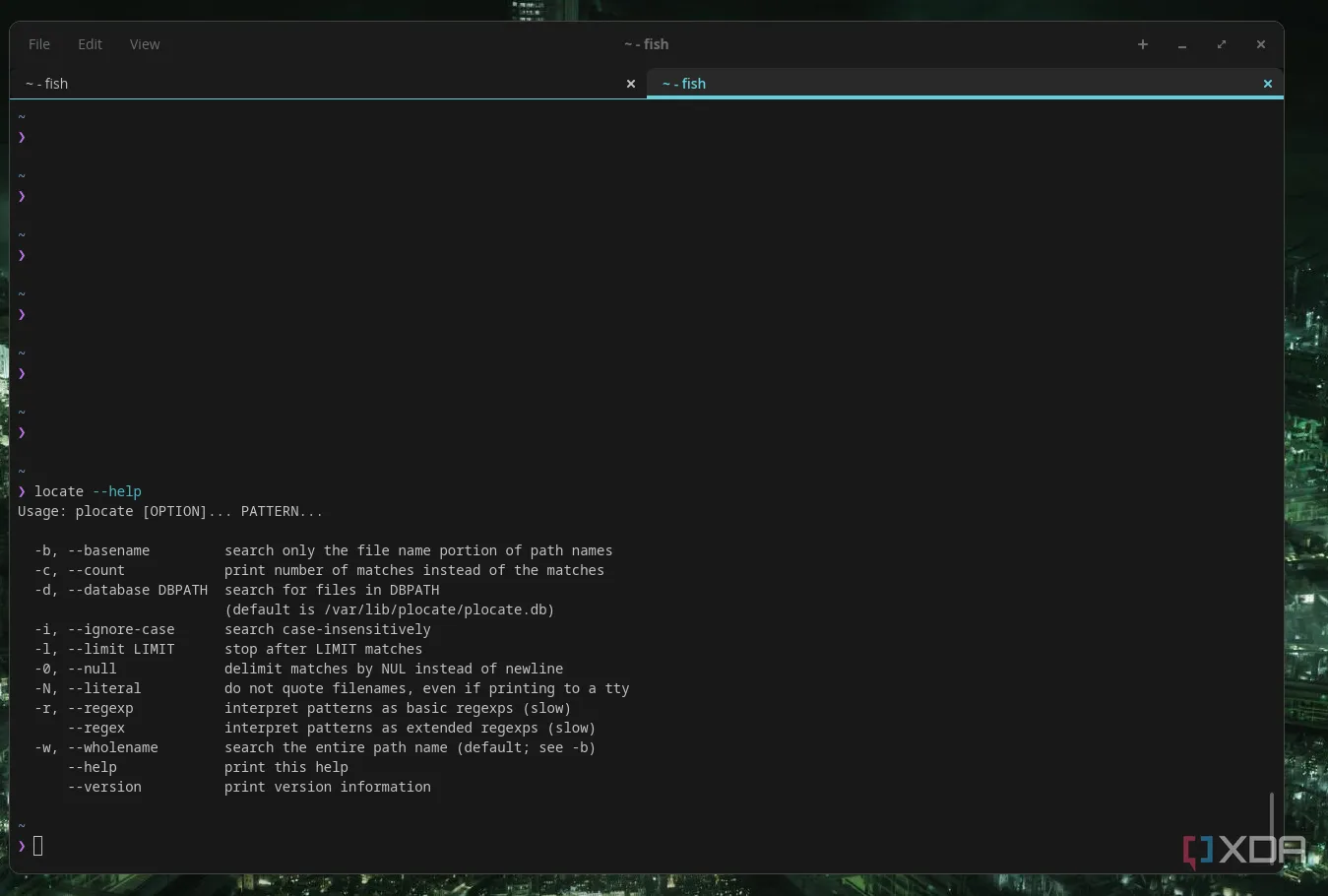
Task: Click the '-i, --ignore-case' option text
Action: tap(104, 629)
